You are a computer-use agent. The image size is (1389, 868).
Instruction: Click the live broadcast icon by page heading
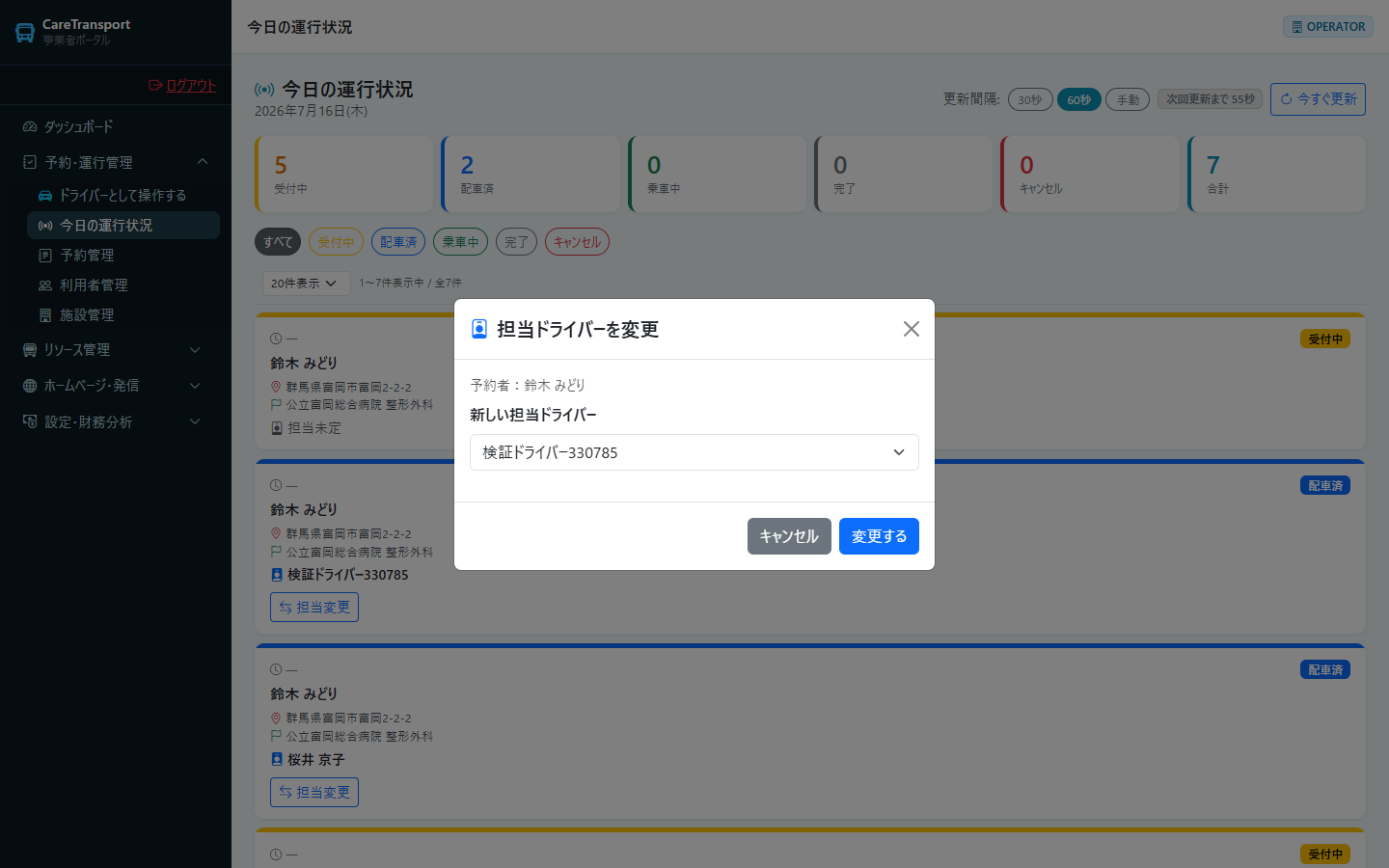[264, 90]
